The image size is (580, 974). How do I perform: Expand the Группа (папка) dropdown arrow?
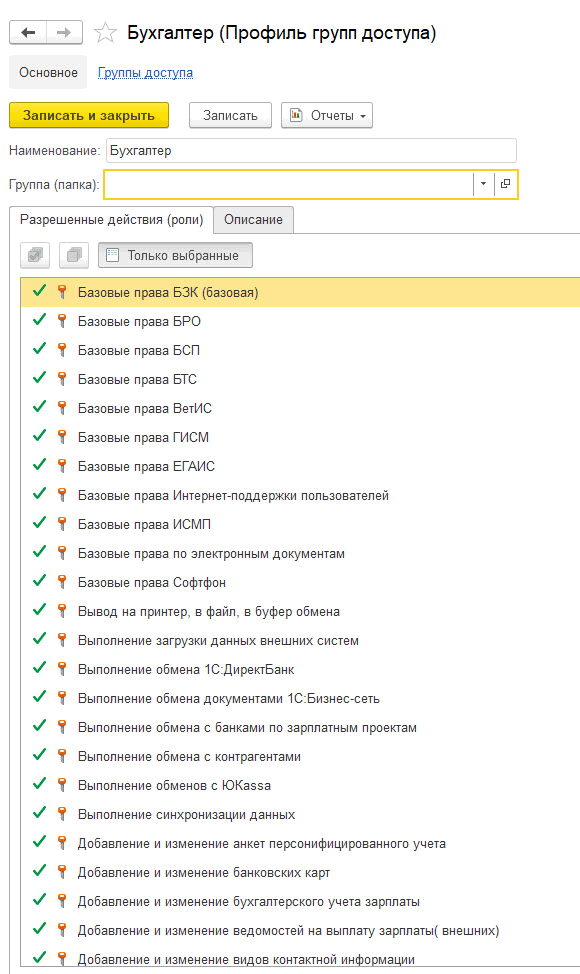(x=483, y=184)
